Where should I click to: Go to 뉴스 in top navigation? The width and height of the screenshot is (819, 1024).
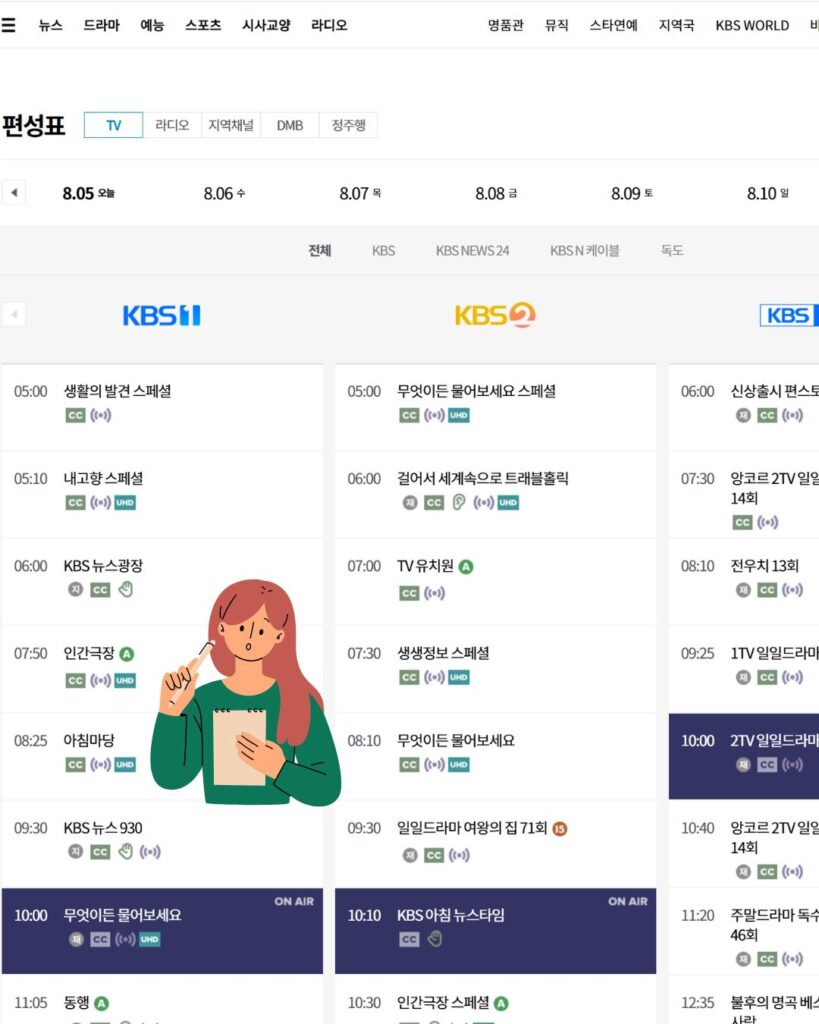(50, 25)
